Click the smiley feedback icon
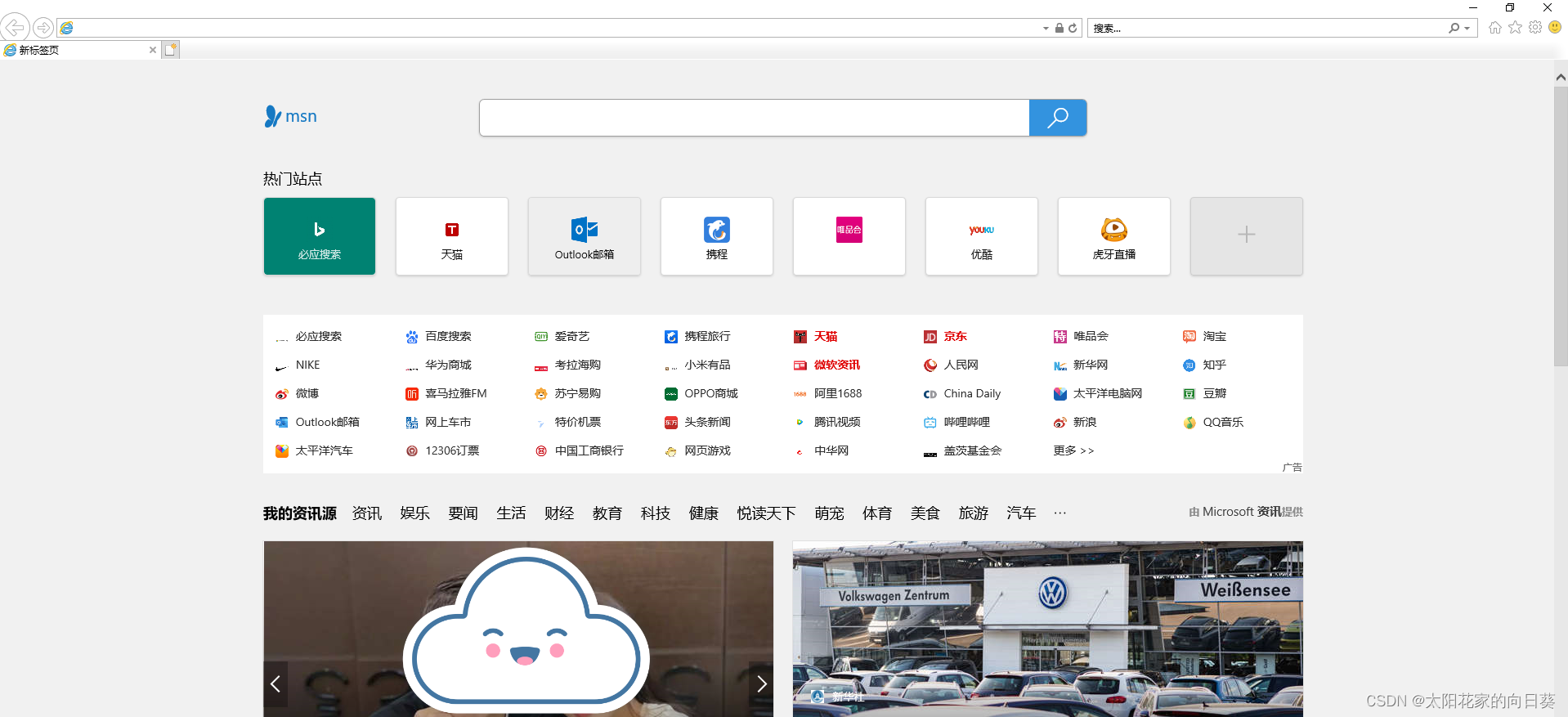The image size is (1568, 717). pos(1555,27)
